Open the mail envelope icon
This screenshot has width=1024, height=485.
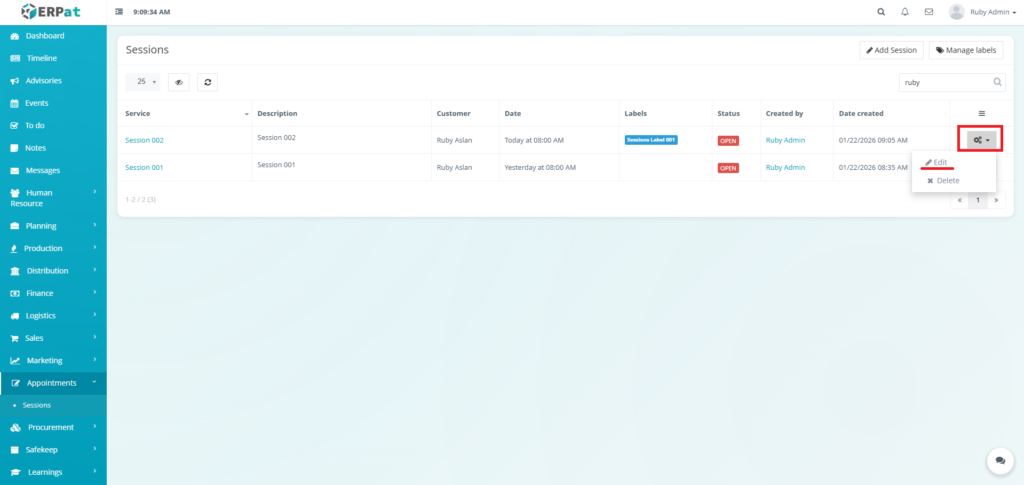pos(929,12)
